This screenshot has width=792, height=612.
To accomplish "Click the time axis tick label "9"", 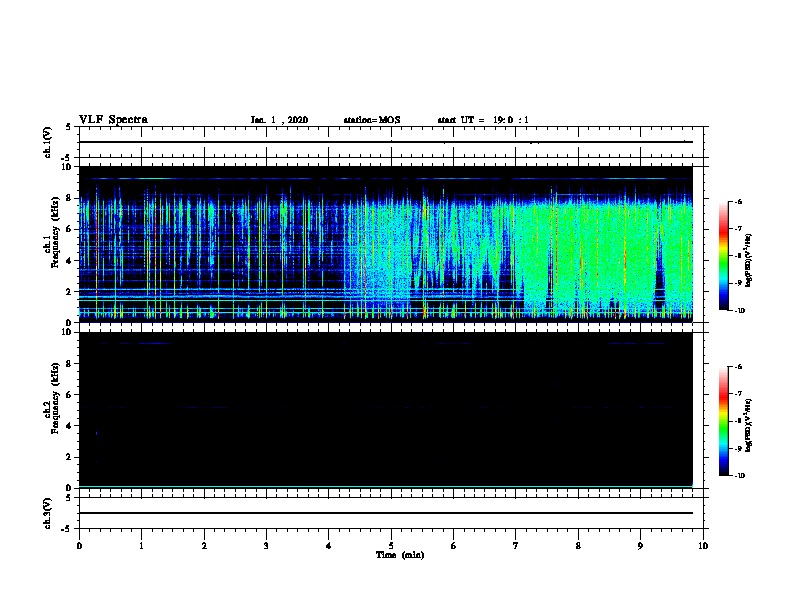I will point(640,546).
